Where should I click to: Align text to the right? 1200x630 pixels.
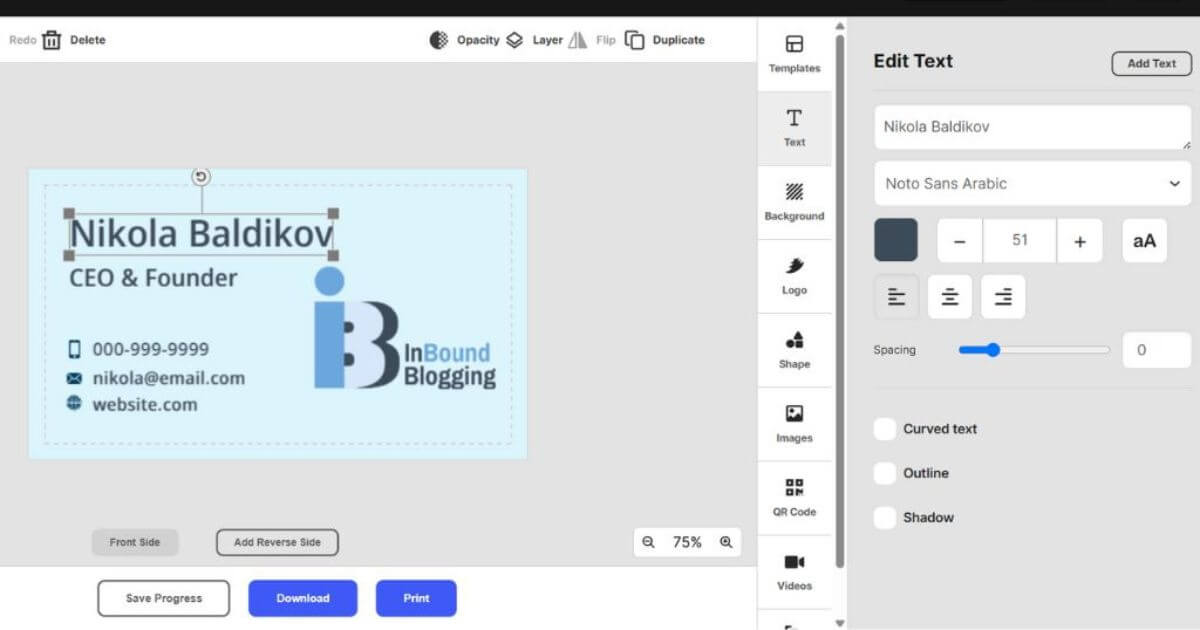pos(1003,297)
